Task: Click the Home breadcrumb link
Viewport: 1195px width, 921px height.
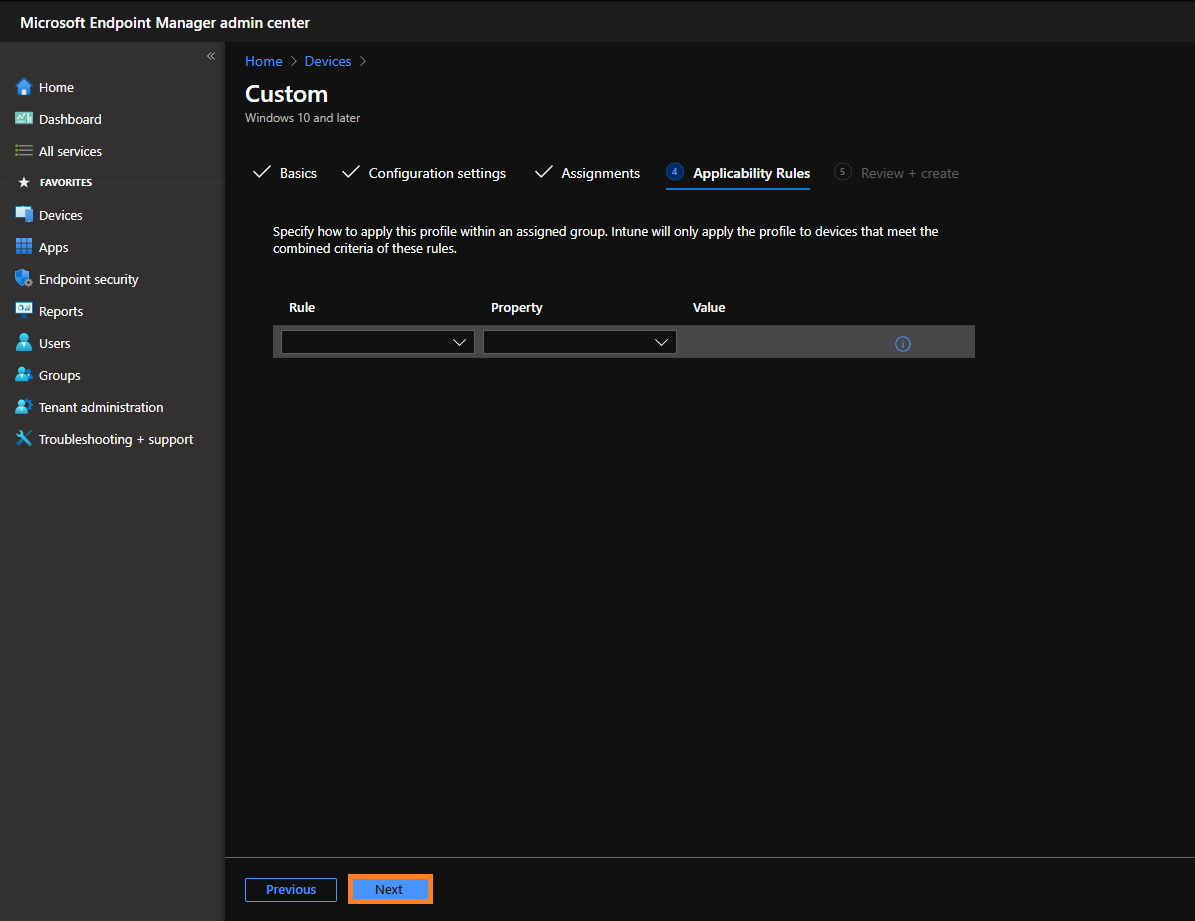Action: tap(264, 61)
